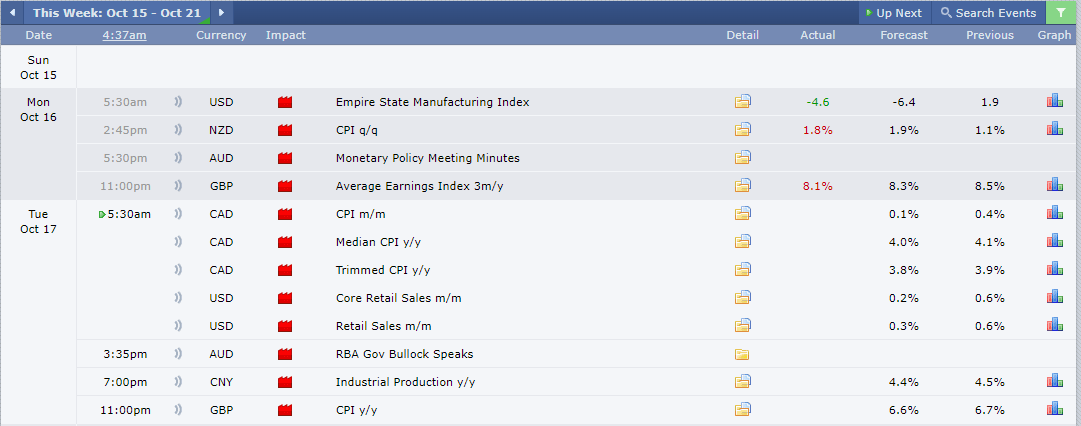Screen dimensions: 1081x426
Task: Open detail folder for Empire State Manufacturing Index
Action: (742, 102)
